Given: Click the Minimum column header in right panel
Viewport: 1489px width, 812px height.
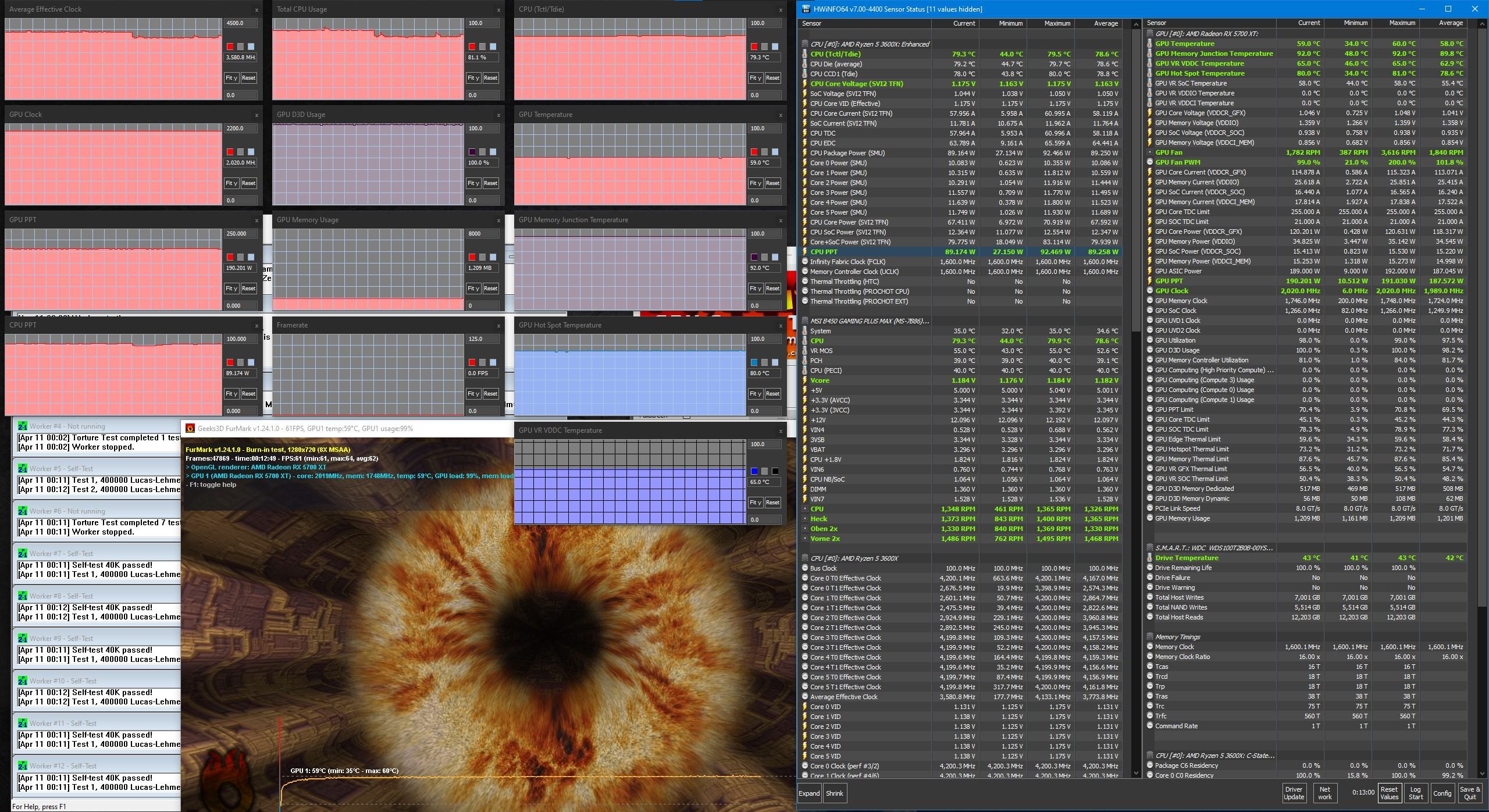Looking at the screenshot, I should [1348, 23].
